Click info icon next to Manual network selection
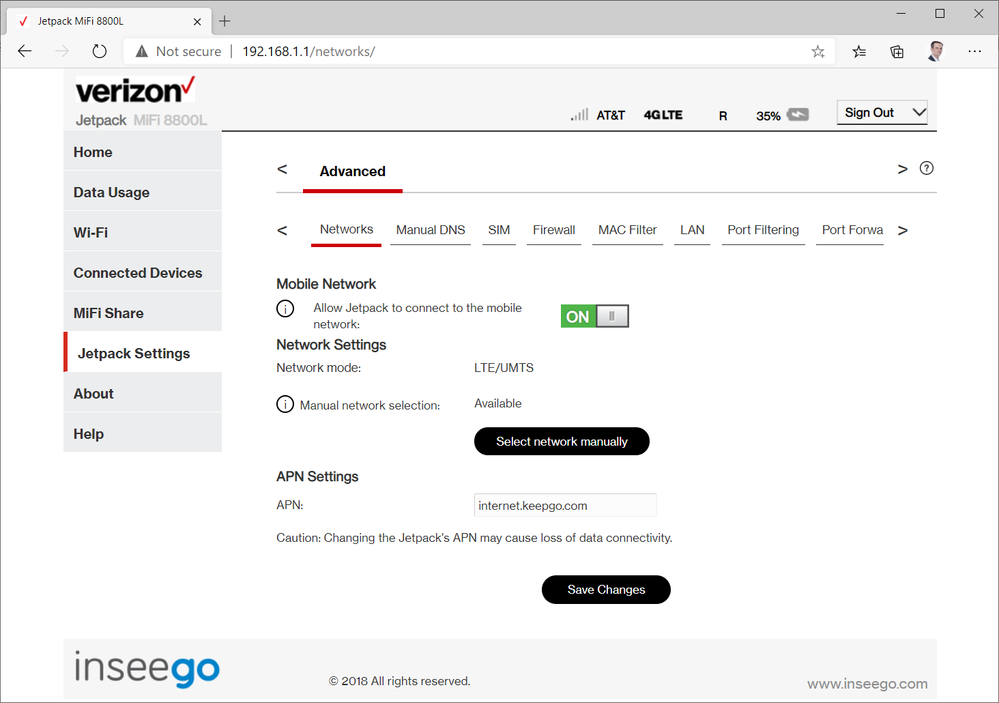999x703 pixels. (285, 405)
